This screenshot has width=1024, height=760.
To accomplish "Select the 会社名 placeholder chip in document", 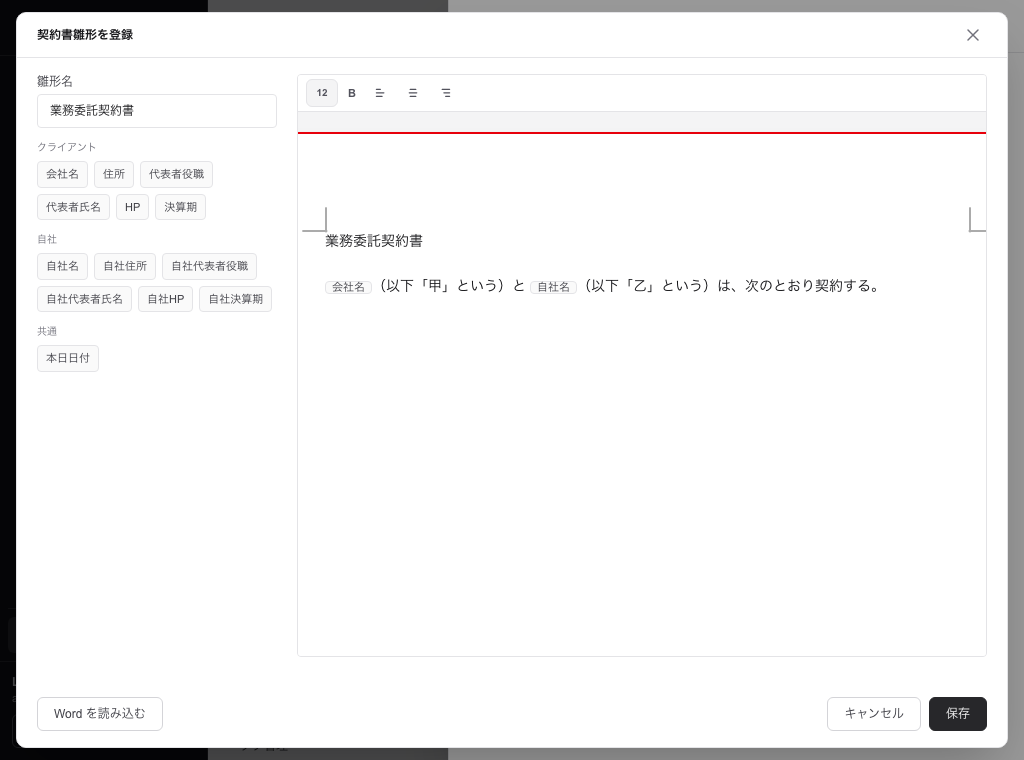I will (x=348, y=287).
